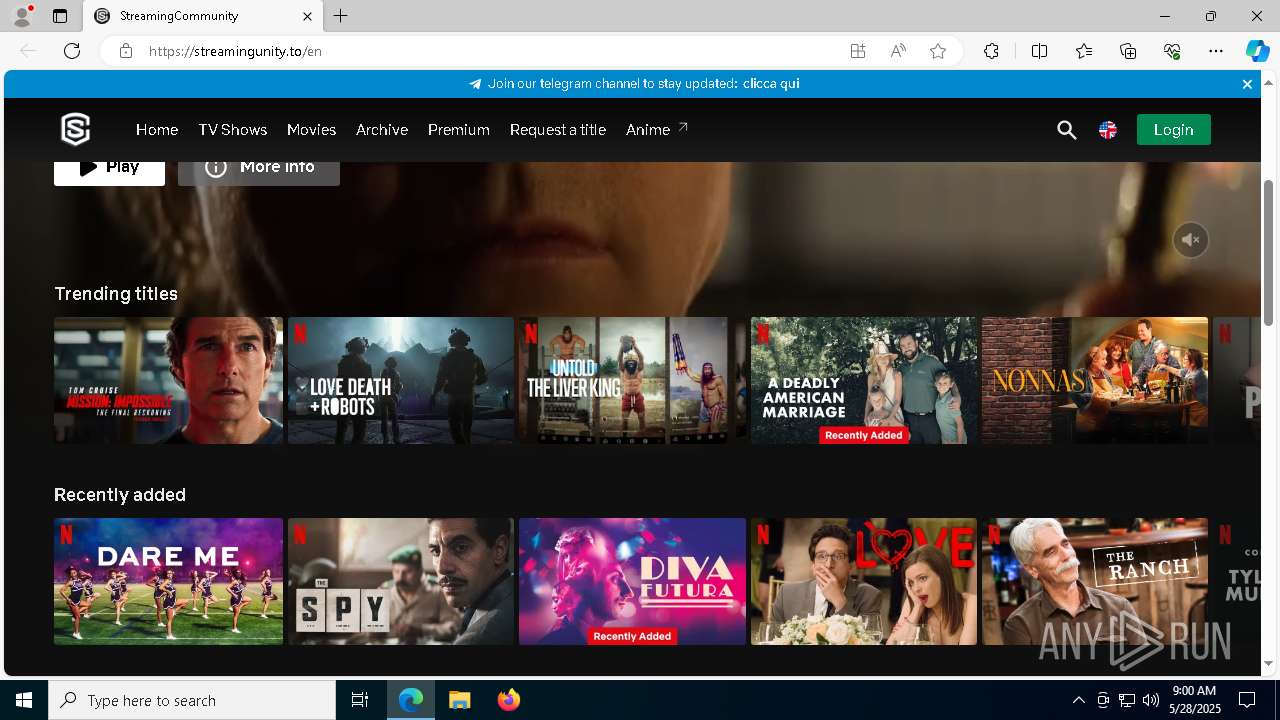1280x720 pixels.
Task: Open the Archive page
Action: pyautogui.click(x=382, y=130)
